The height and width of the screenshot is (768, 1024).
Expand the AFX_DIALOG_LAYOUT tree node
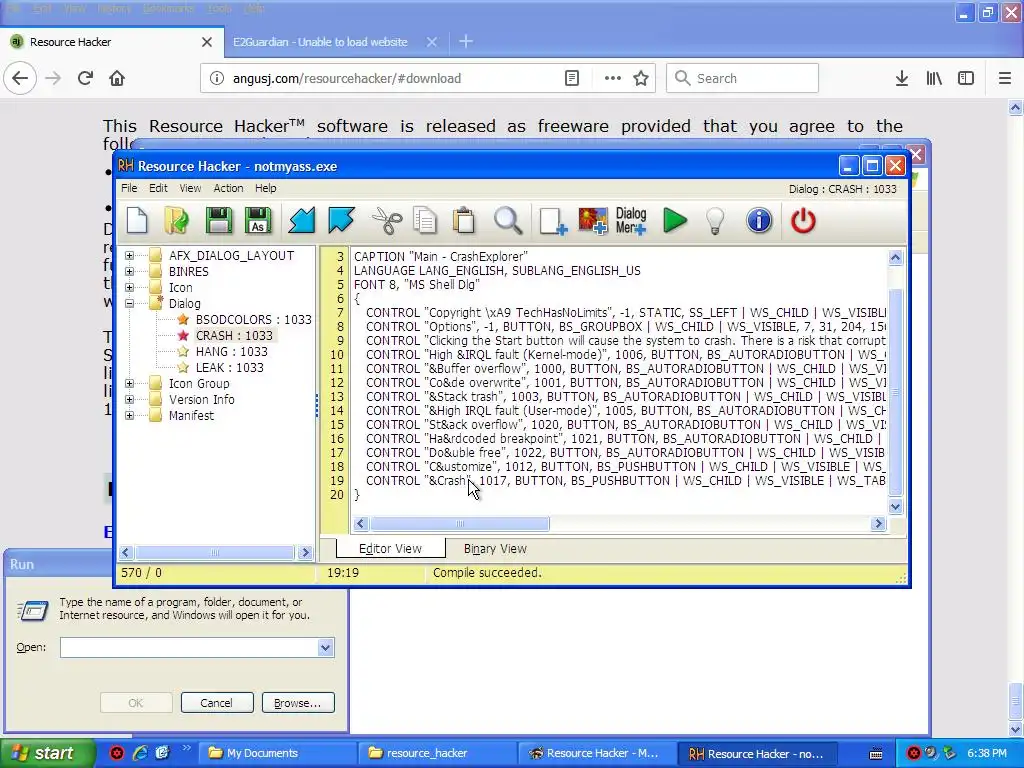point(129,255)
